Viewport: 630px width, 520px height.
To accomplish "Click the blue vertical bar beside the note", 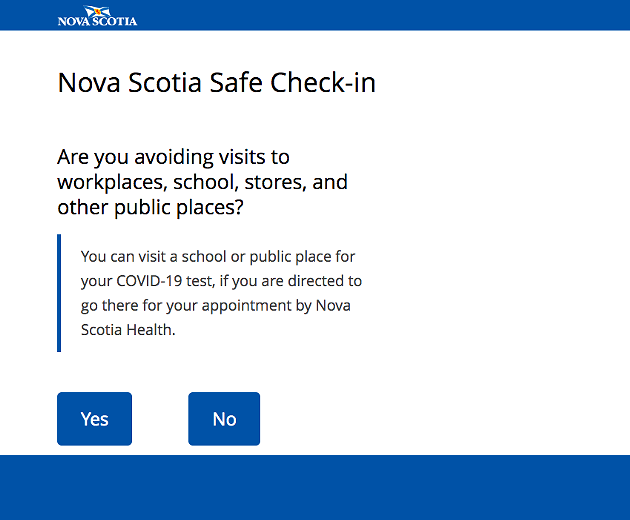I will [x=59, y=293].
